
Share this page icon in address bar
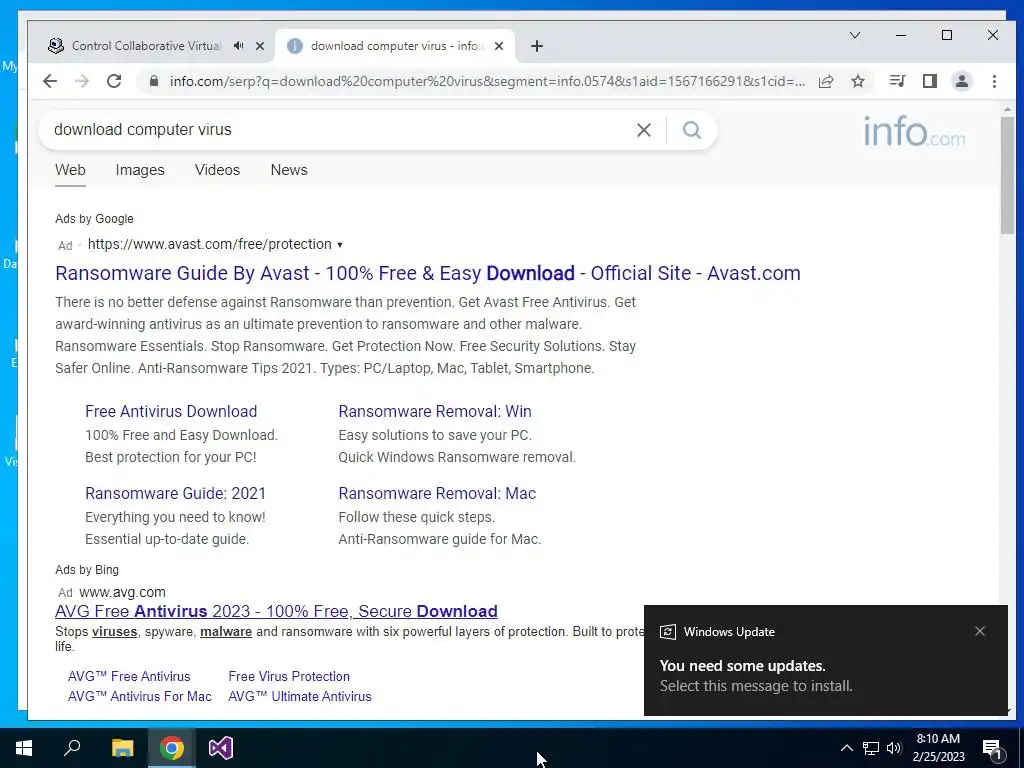click(x=826, y=81)
